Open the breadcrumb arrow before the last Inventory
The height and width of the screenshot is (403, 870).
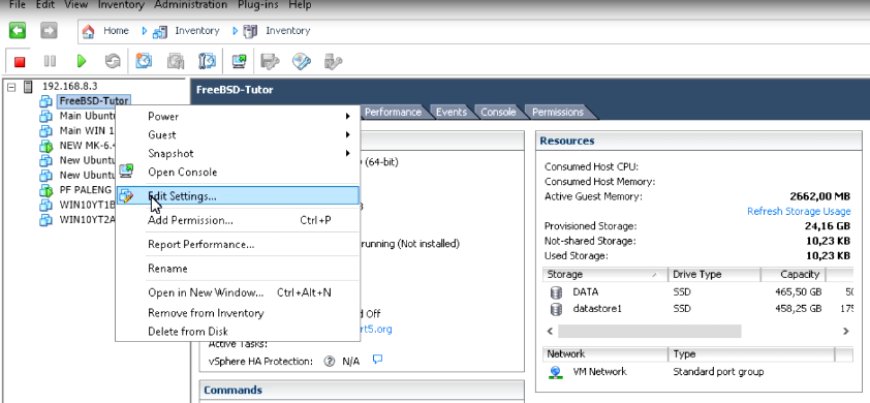pyautogui.click(x=235, y=31)
